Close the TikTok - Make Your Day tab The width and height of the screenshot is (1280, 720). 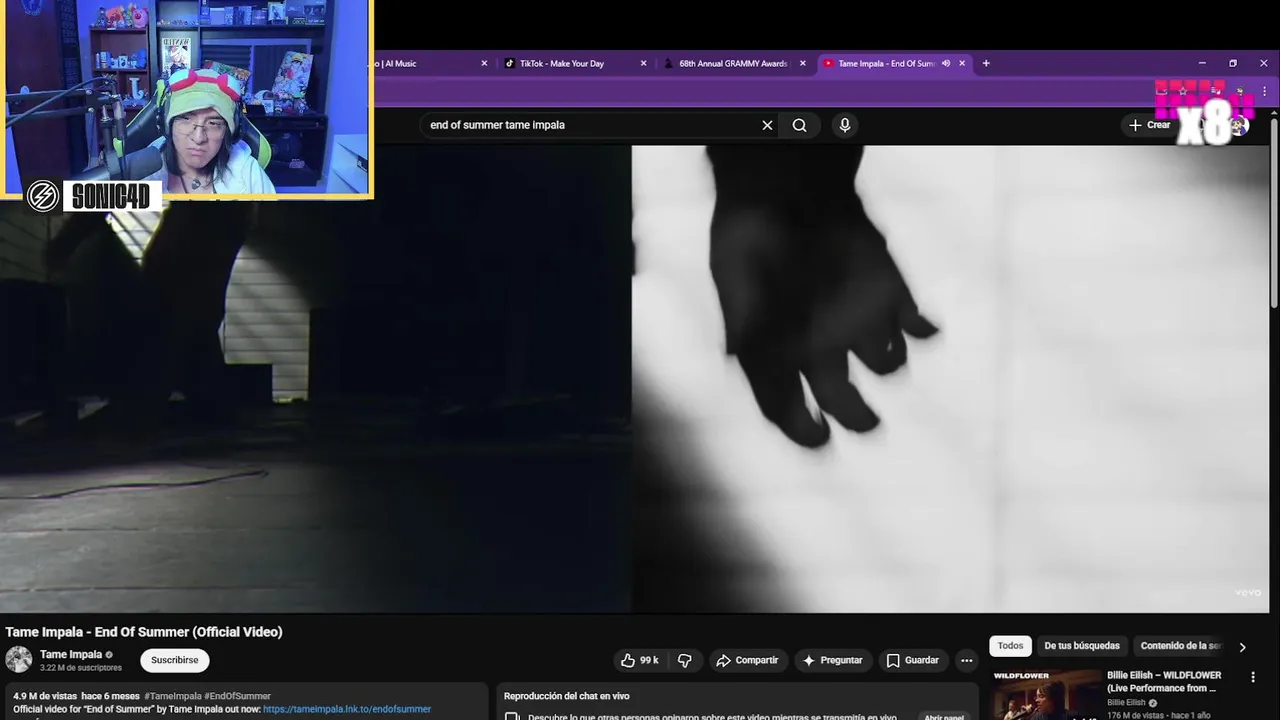pyautogui.click(x=643, y=63)
